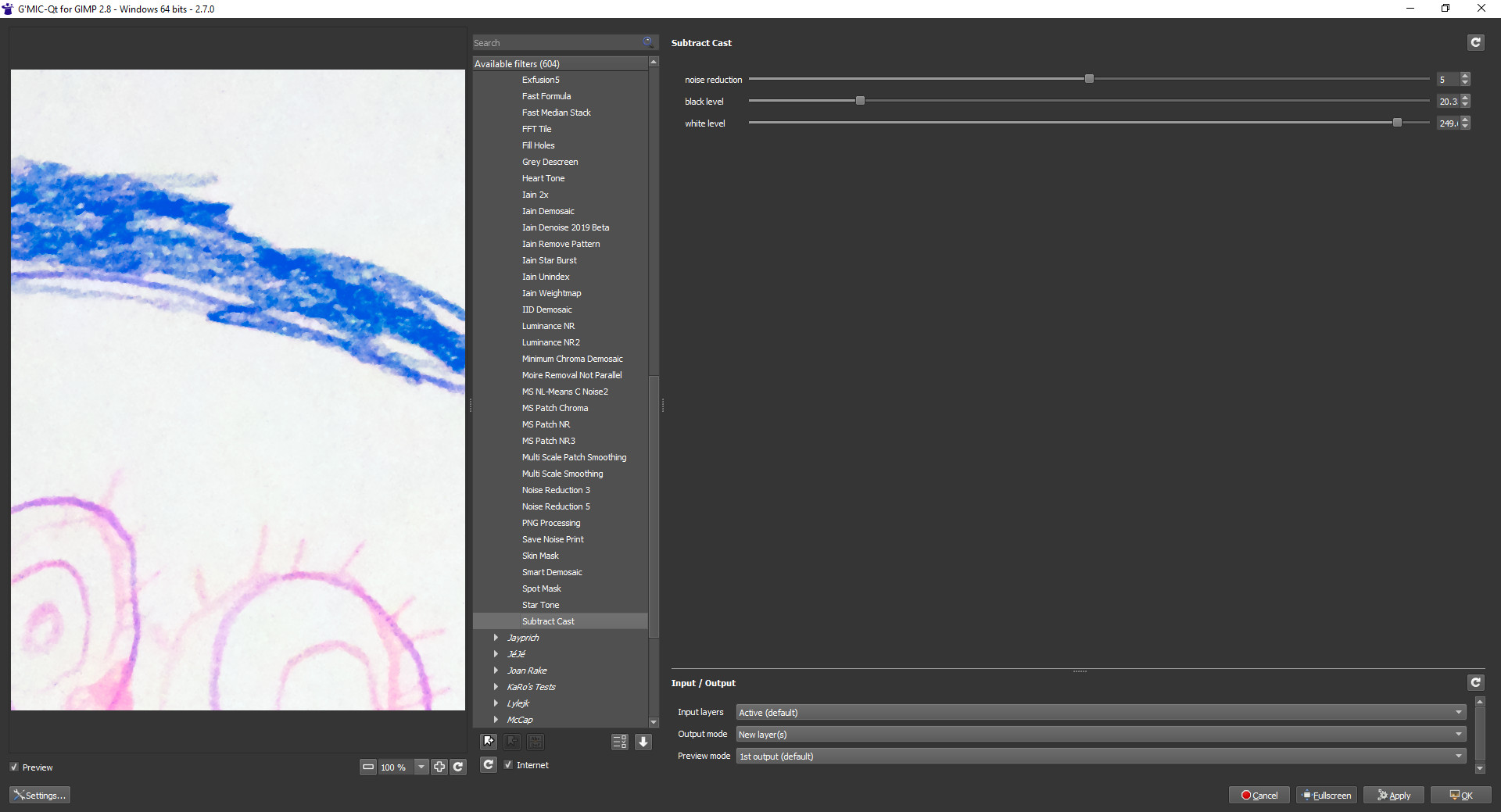Expand the Jayprich filter category
Image resolution: width=1501 pixels, height=812 pixels.
[x=496, y=638]
